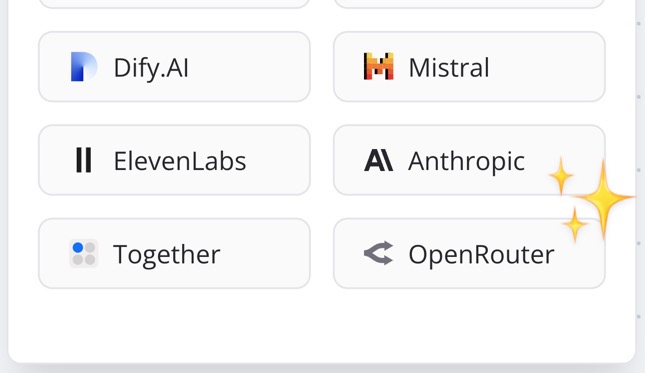Click the empty space right of Mistral text
The image size is (645, 373).
pos(545,67)
